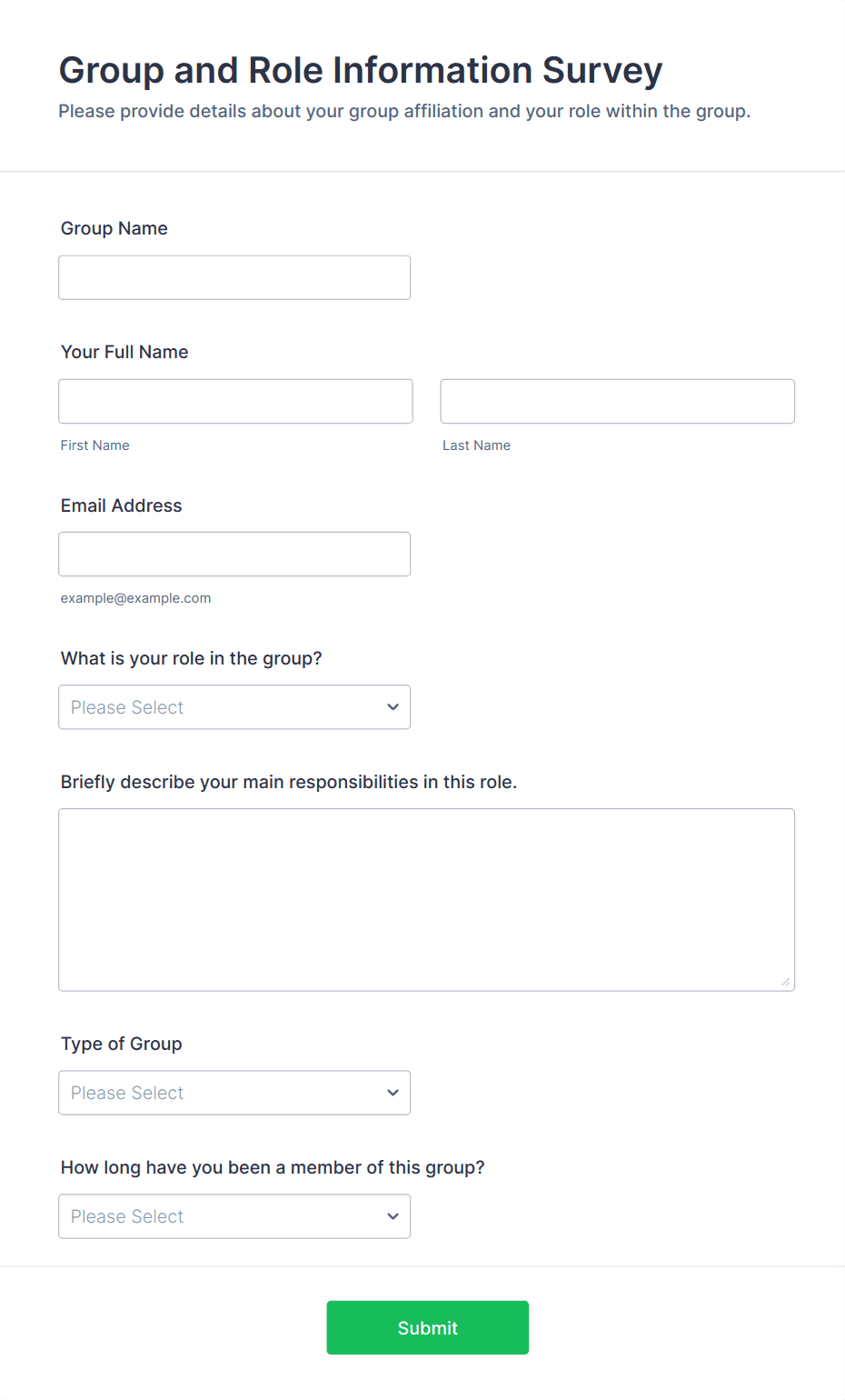
Task: Click into the First Name input box
Action: click(235, 401)
